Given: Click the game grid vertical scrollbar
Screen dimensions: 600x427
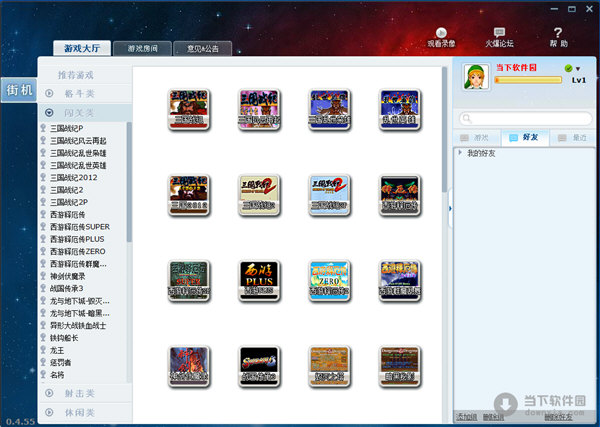Looking at the screenshot, I should (x=444, y=129).
